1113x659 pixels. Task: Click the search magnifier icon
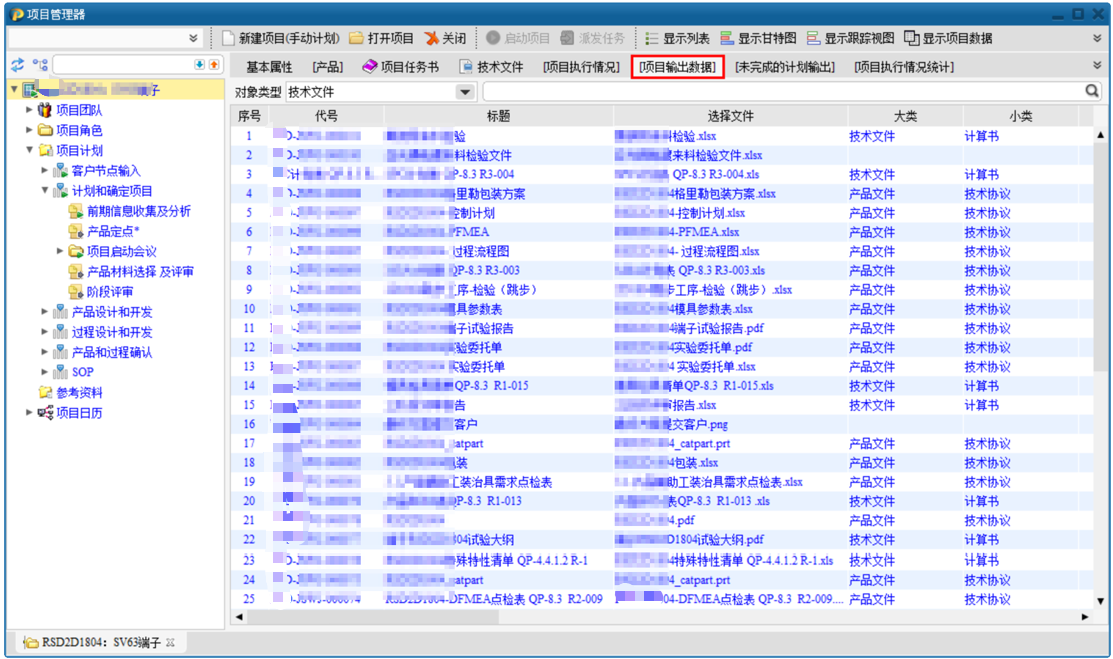point(1093,91)
